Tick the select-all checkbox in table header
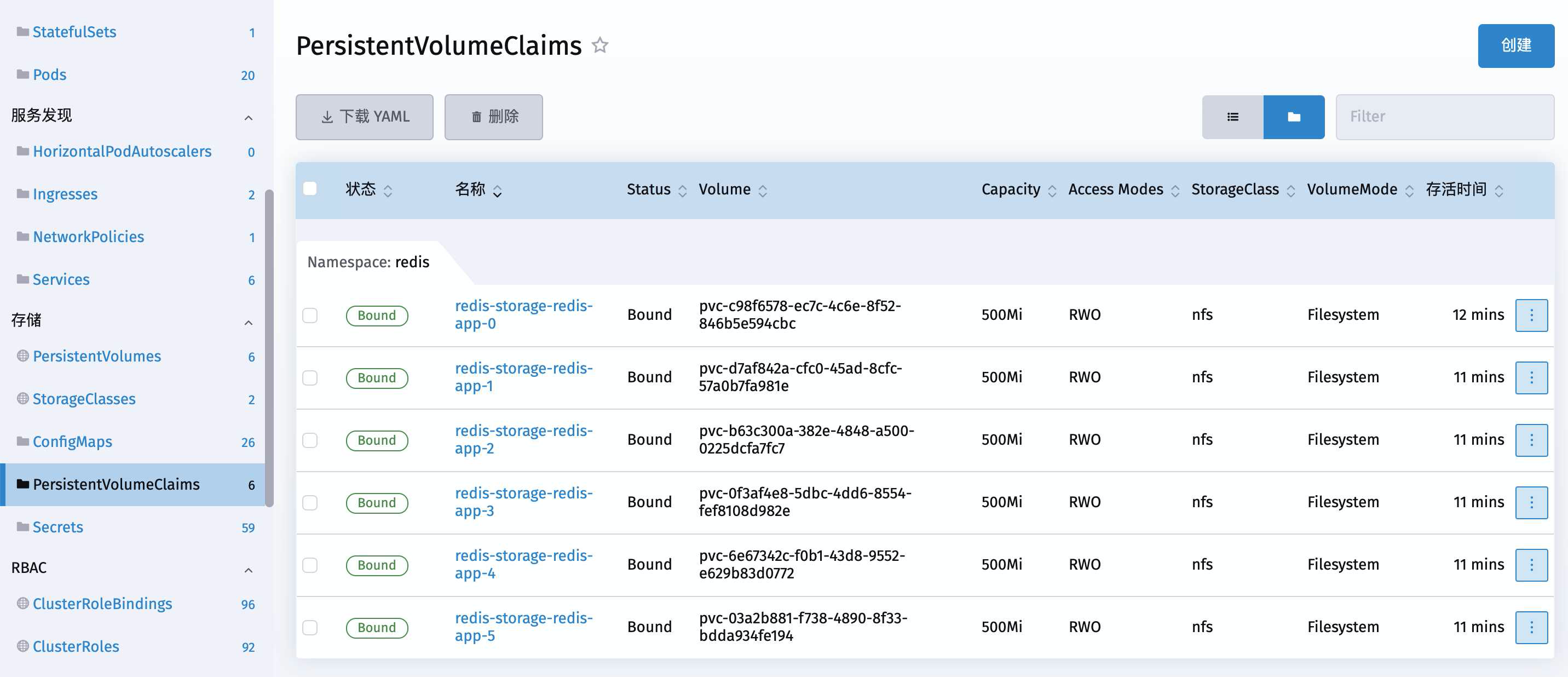This screenshot has width=1568, height=677. click(310, 189)
